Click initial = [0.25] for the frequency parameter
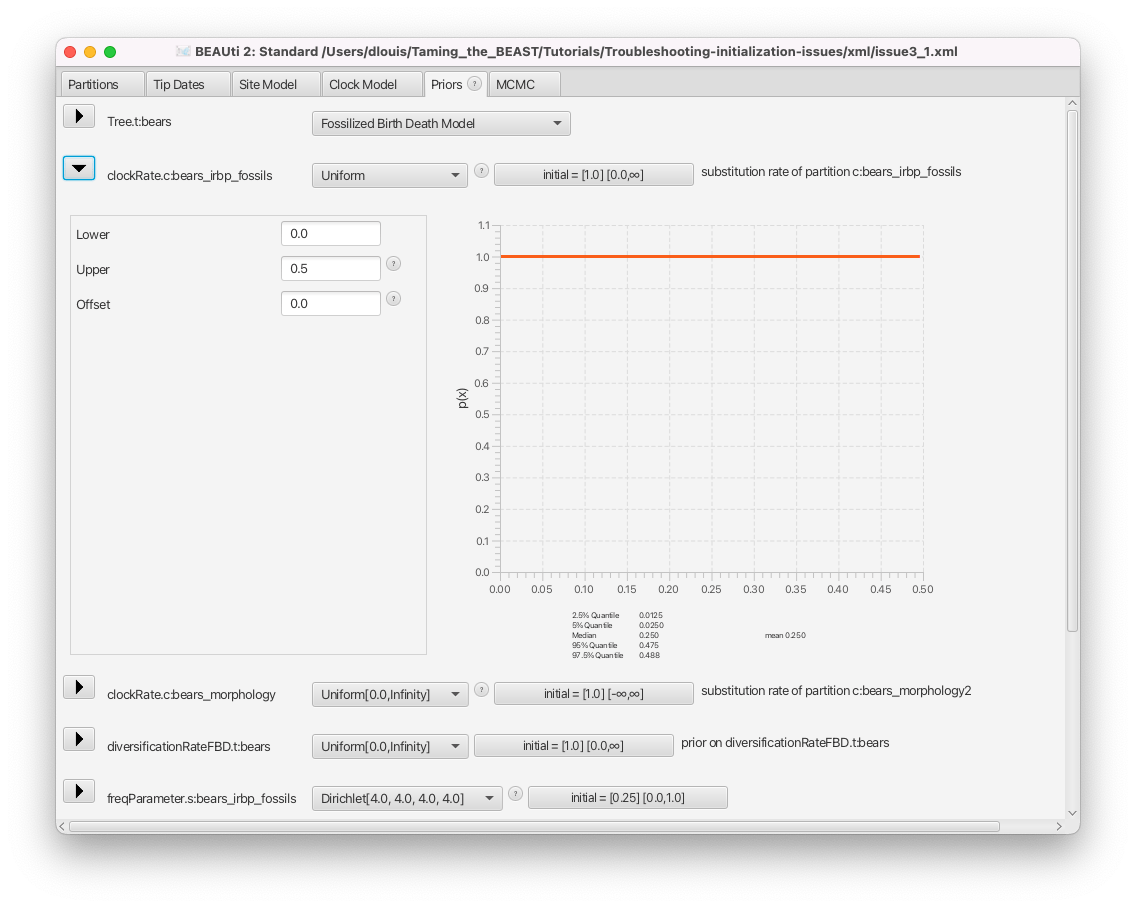The height and width of the screenshot is (908, 1136). pos(627,797)
